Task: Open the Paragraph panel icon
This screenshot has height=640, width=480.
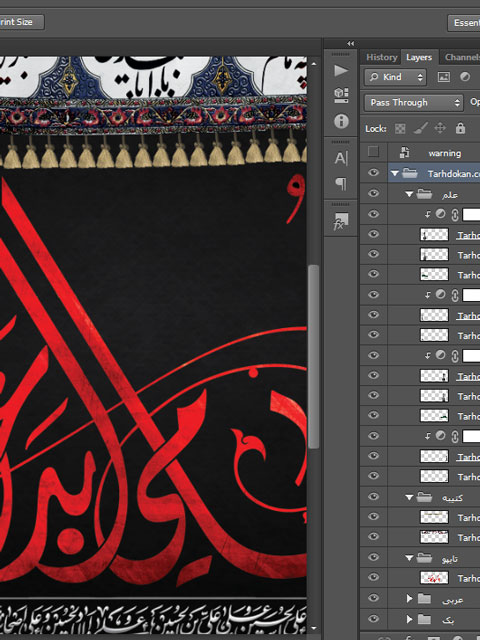Action: 341,184
